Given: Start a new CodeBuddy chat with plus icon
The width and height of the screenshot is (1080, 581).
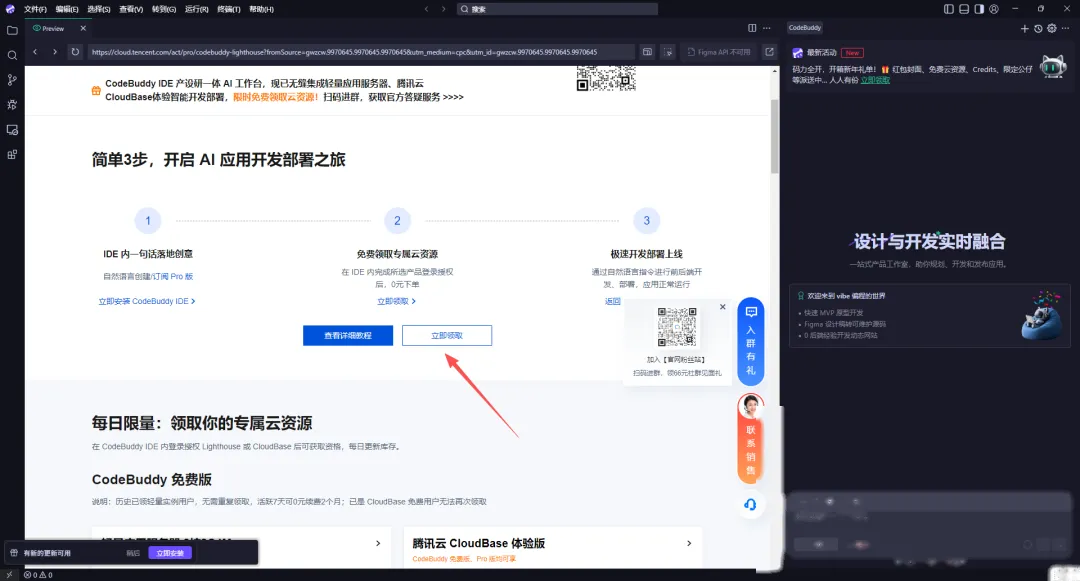Looking at the screenshot, I should click(x=1024, y=28).
